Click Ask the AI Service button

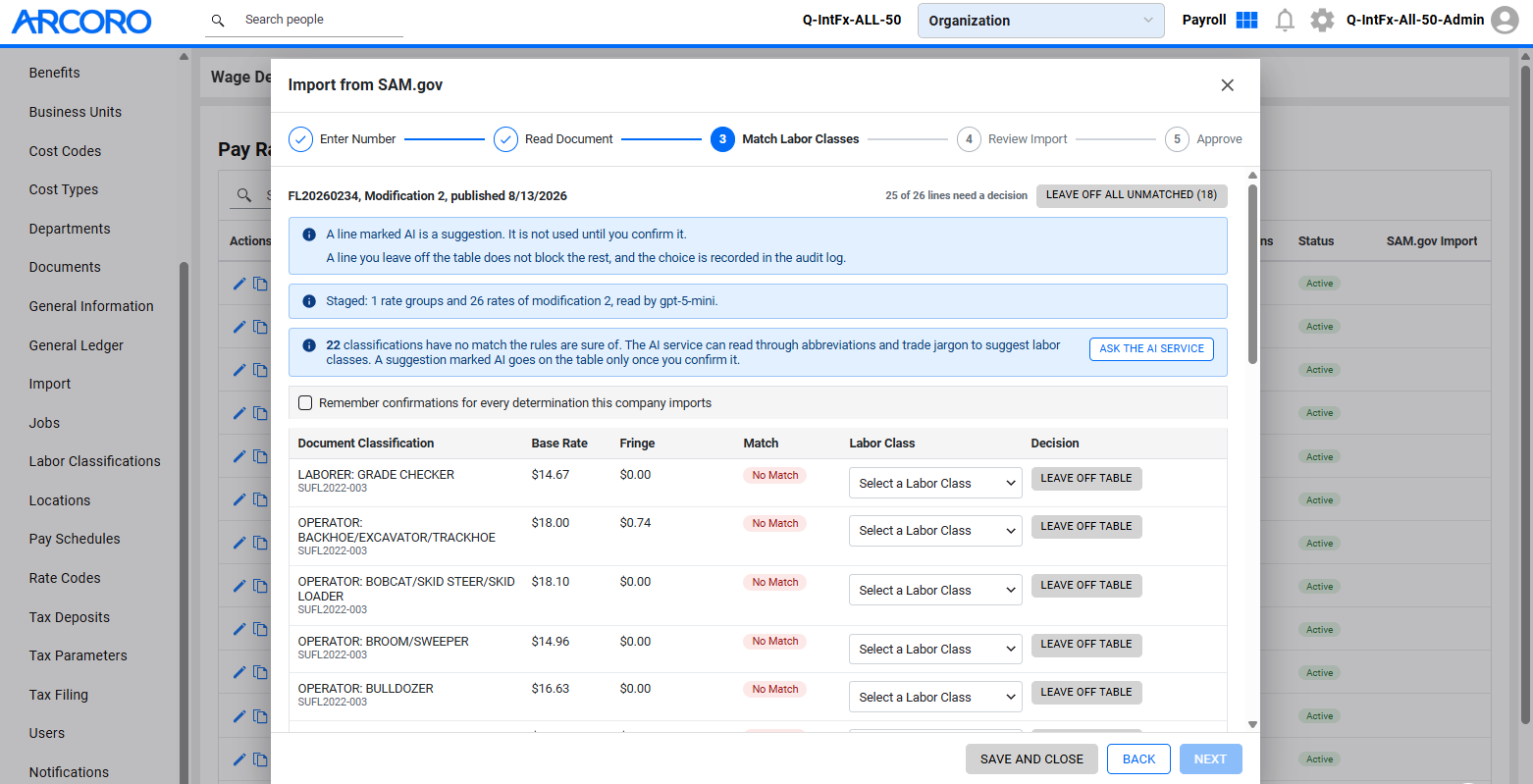tap(1151, 348)
